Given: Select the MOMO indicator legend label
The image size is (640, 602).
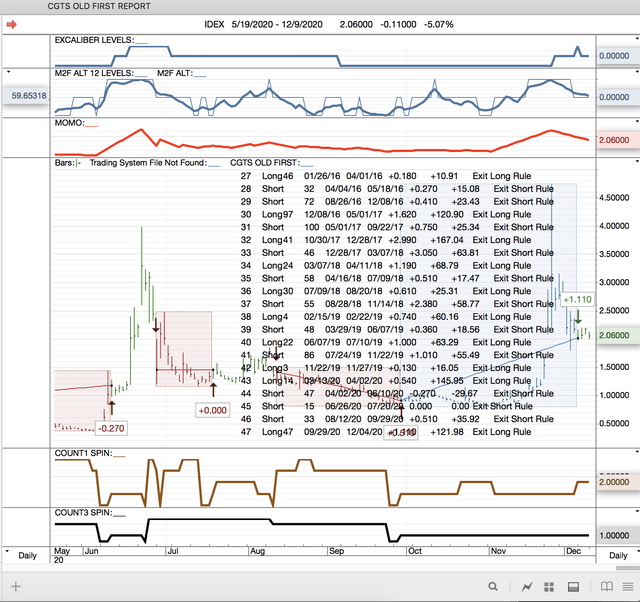Looking at the screenshot, I should tap(69, 123).
